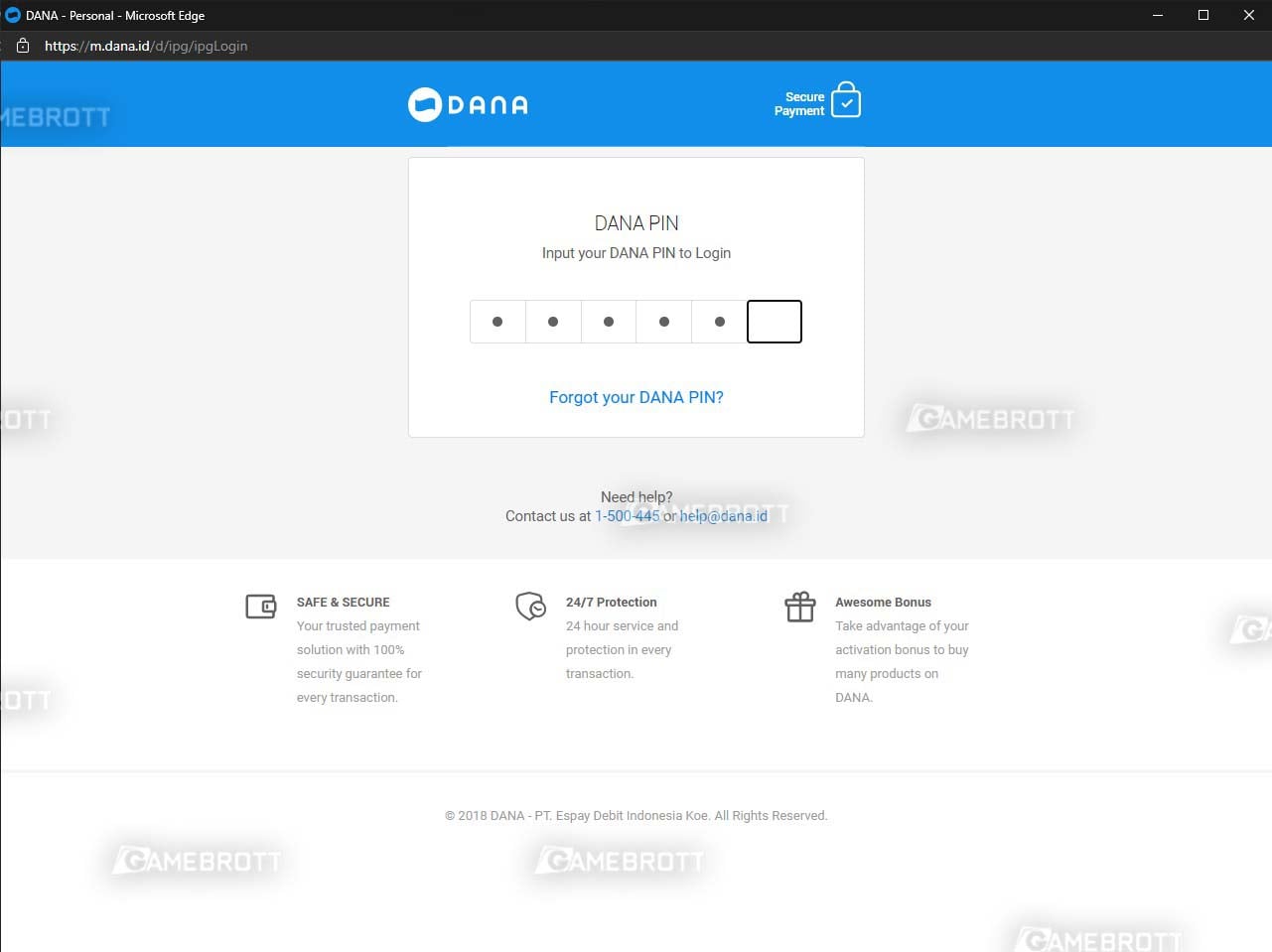The width and height of the screenshot is (1272, 952).
Task: Click the 24/7 Protection shield icon
Action: tap(530, 606)
